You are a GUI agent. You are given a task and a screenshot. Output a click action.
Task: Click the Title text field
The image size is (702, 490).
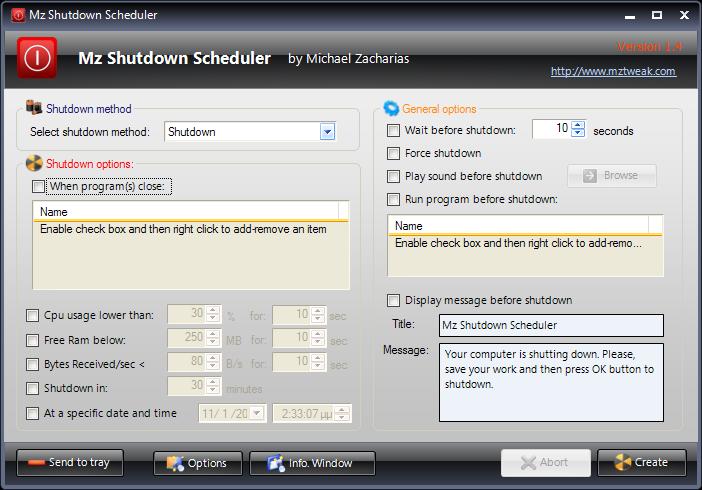(551, 325)
